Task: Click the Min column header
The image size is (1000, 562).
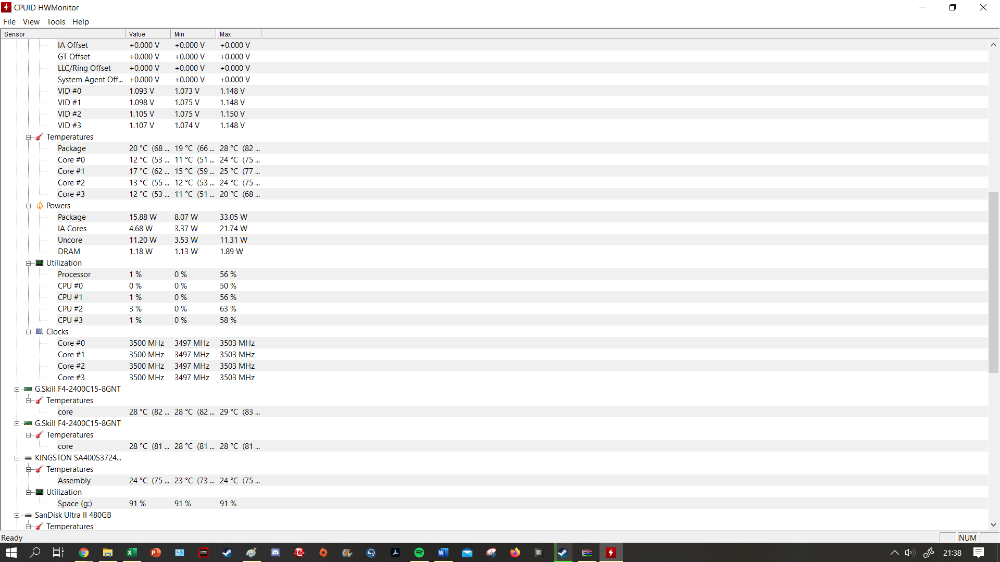Action: [x=193, y=34]
